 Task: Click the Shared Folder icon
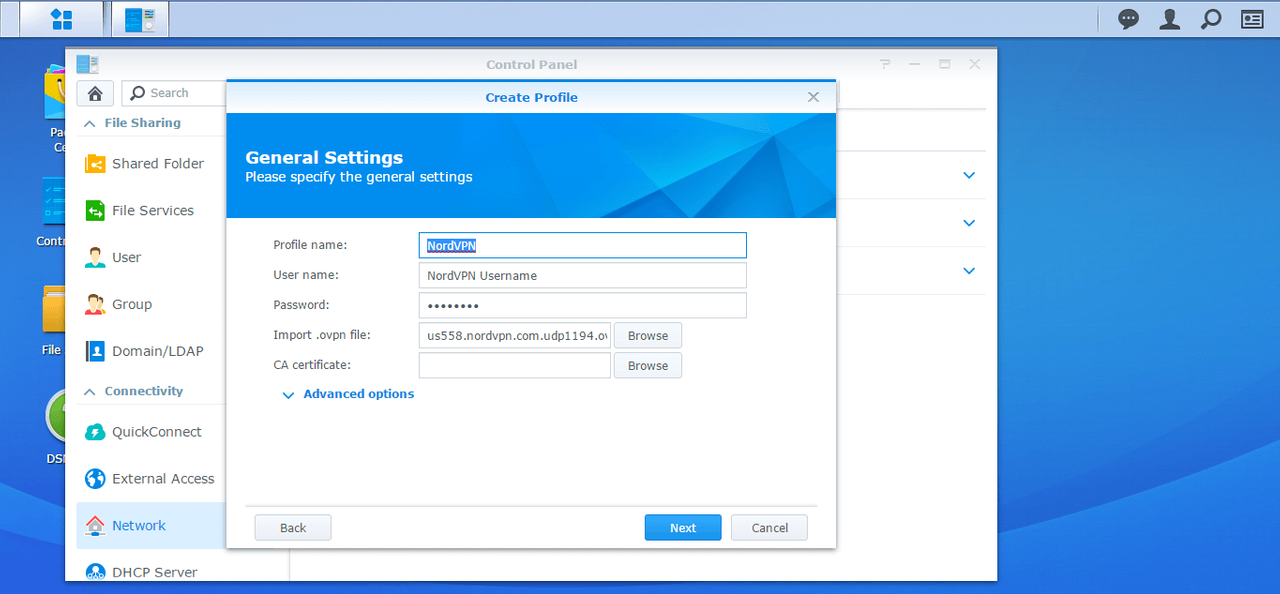click(x=95, y=163)
